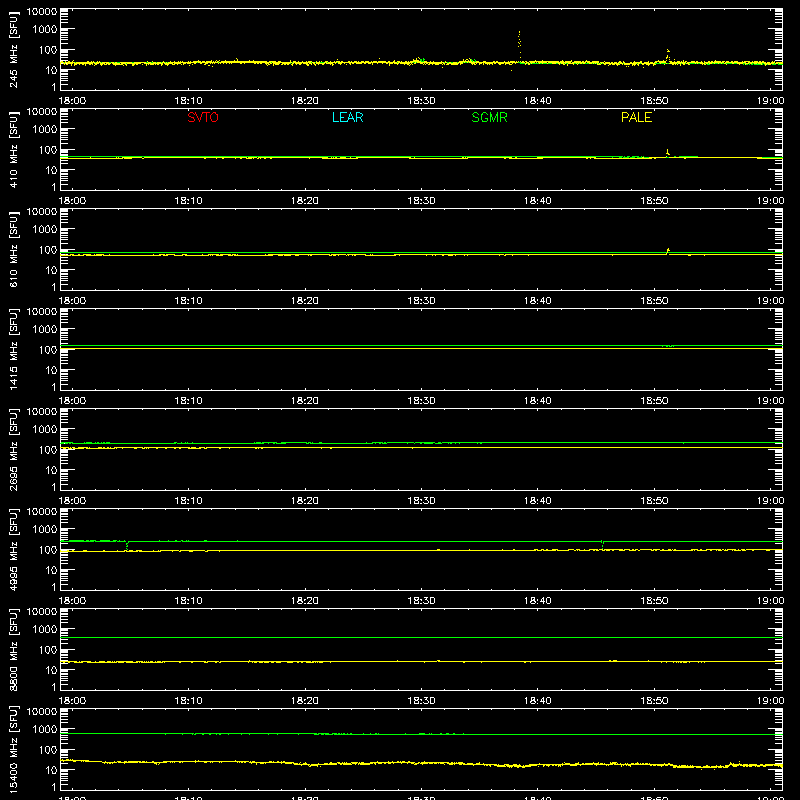Select the 245 MHz [SFU] axis title
Screen dimensions: 800x800
point(14,49)
